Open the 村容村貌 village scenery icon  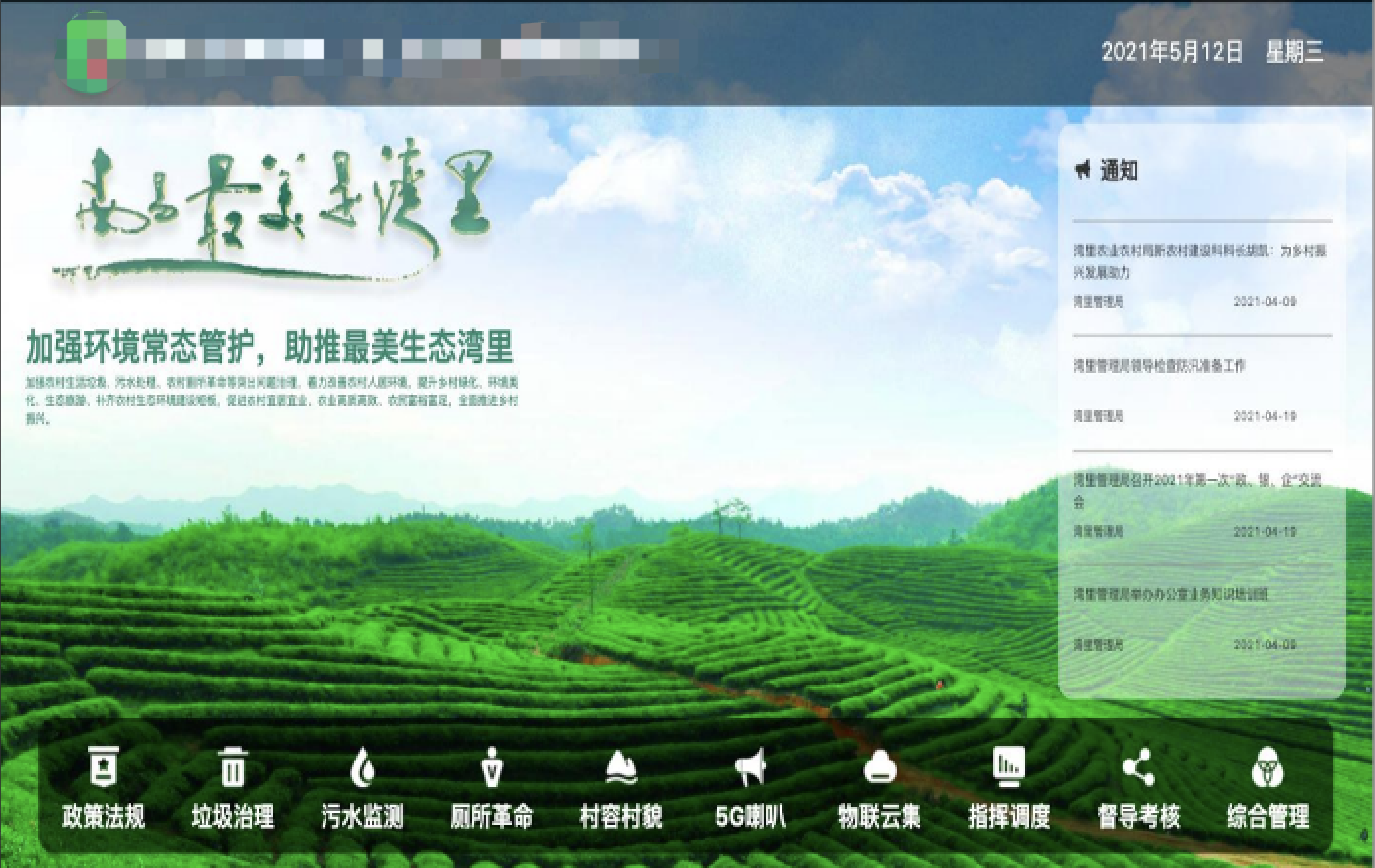[x=619, y=767]
